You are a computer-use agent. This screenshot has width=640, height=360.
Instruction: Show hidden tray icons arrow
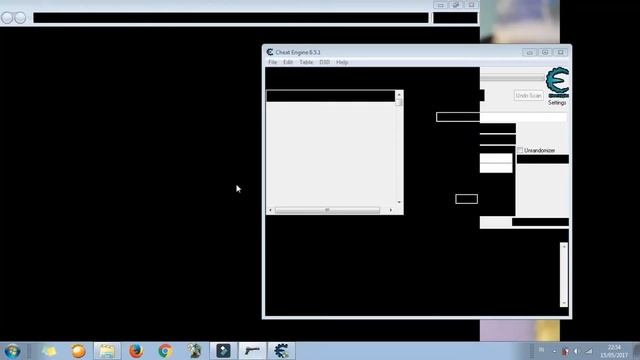click(554, 351)
